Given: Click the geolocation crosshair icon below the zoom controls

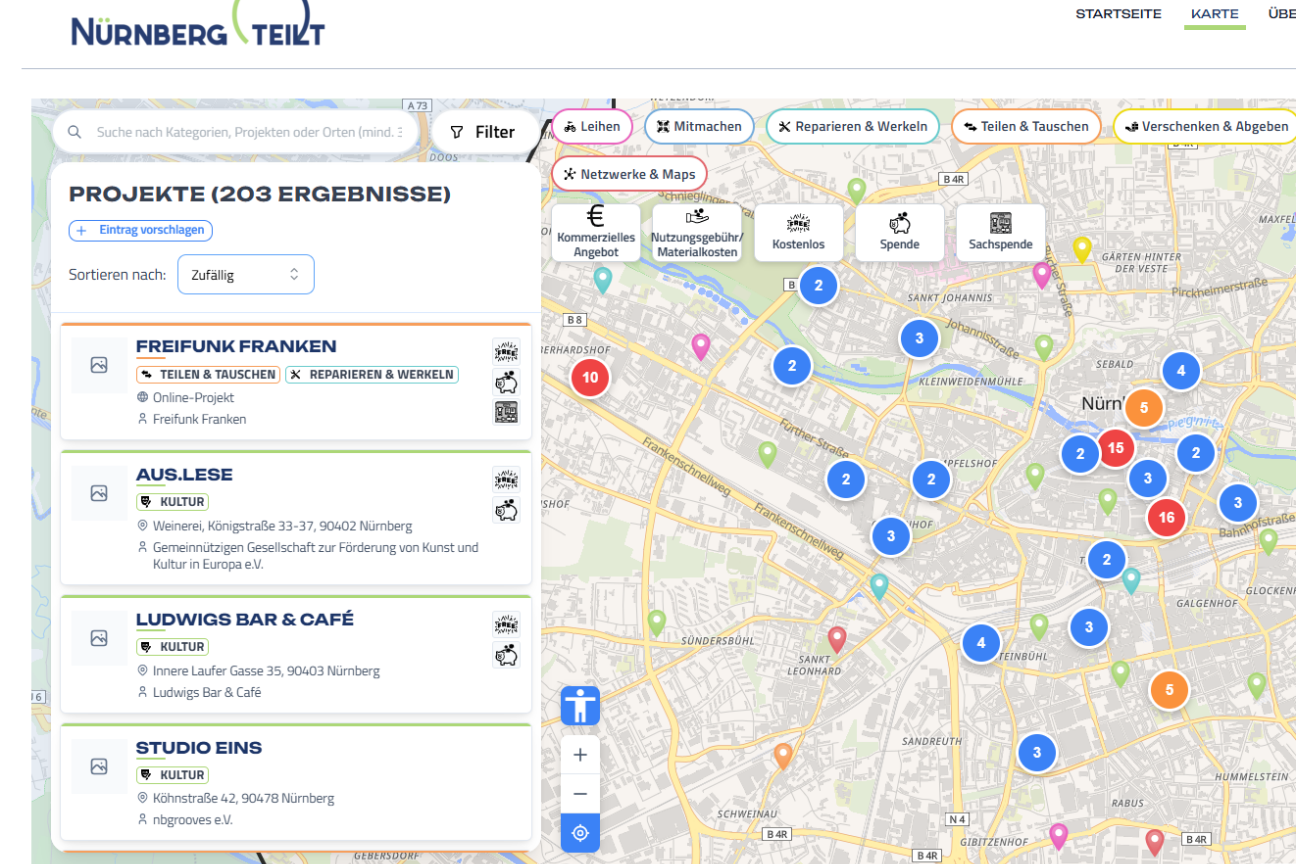Looking at the screenshot, I should tap(580, 833).
